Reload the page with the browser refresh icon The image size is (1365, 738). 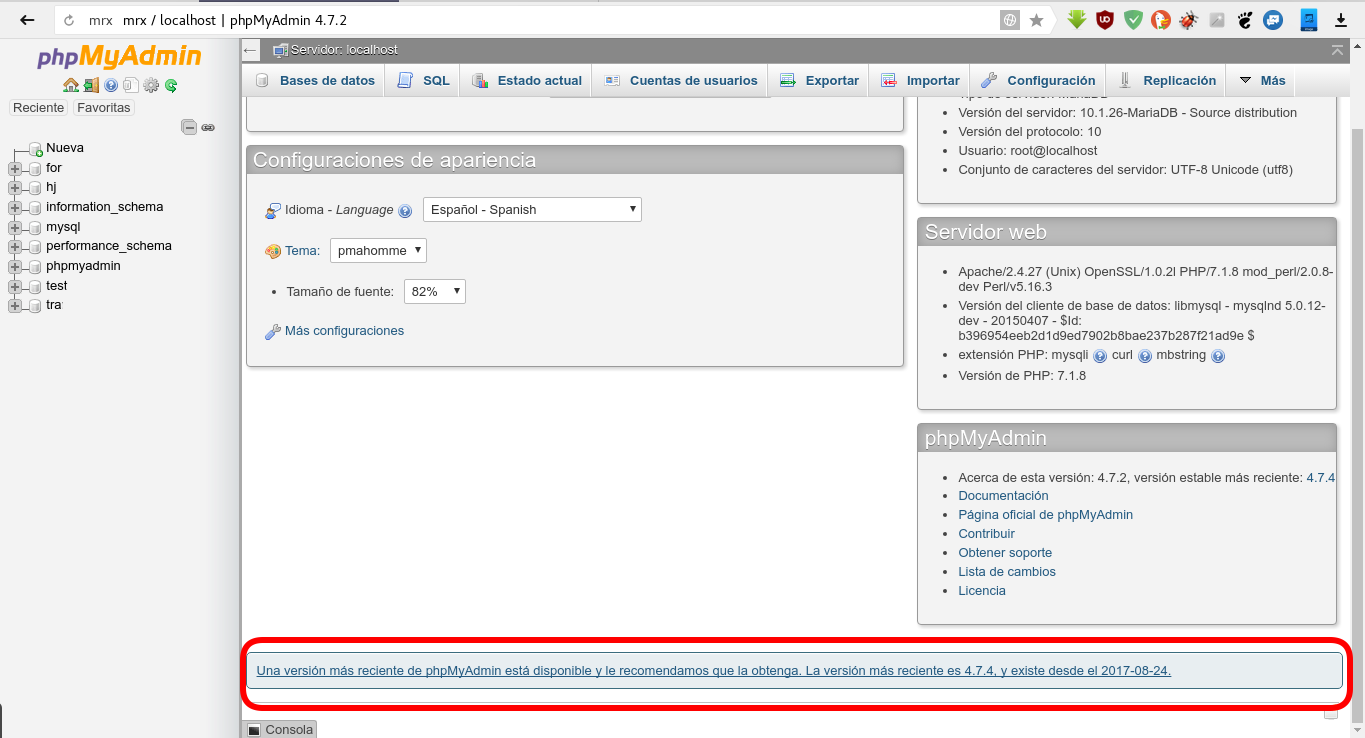pos(69,20)
